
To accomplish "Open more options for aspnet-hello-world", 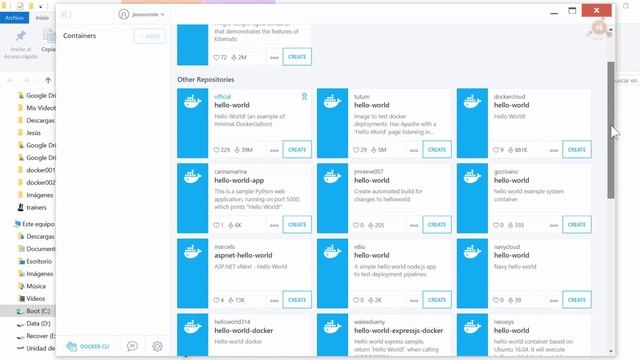I will click(x=274, y=300).
